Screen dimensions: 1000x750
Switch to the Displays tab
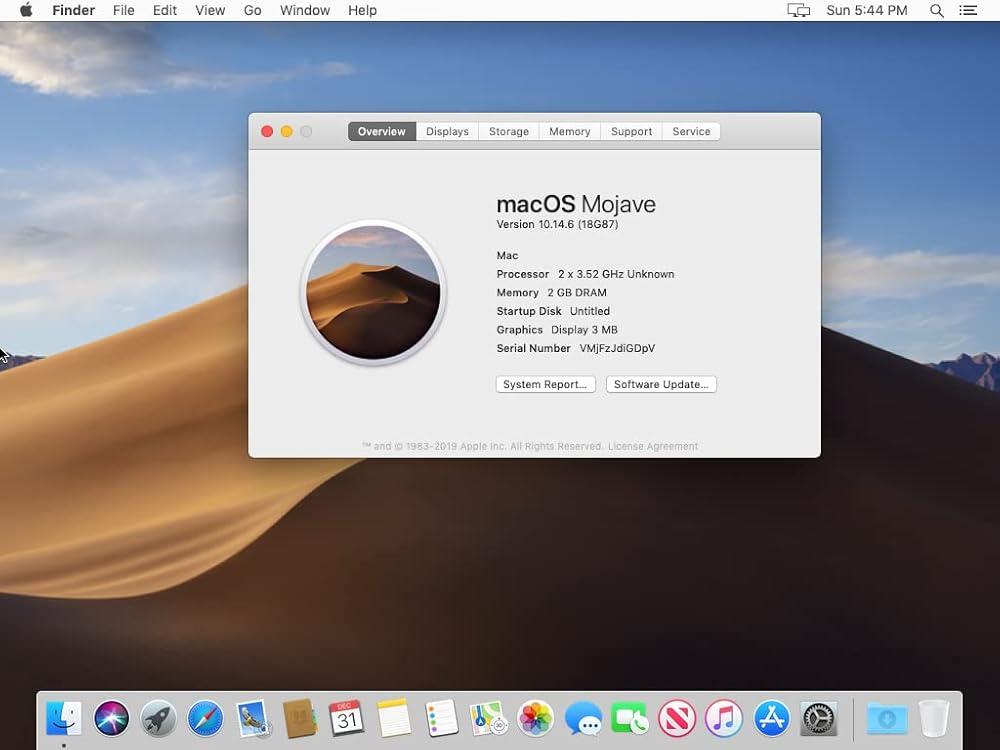[x=447, y=131]
